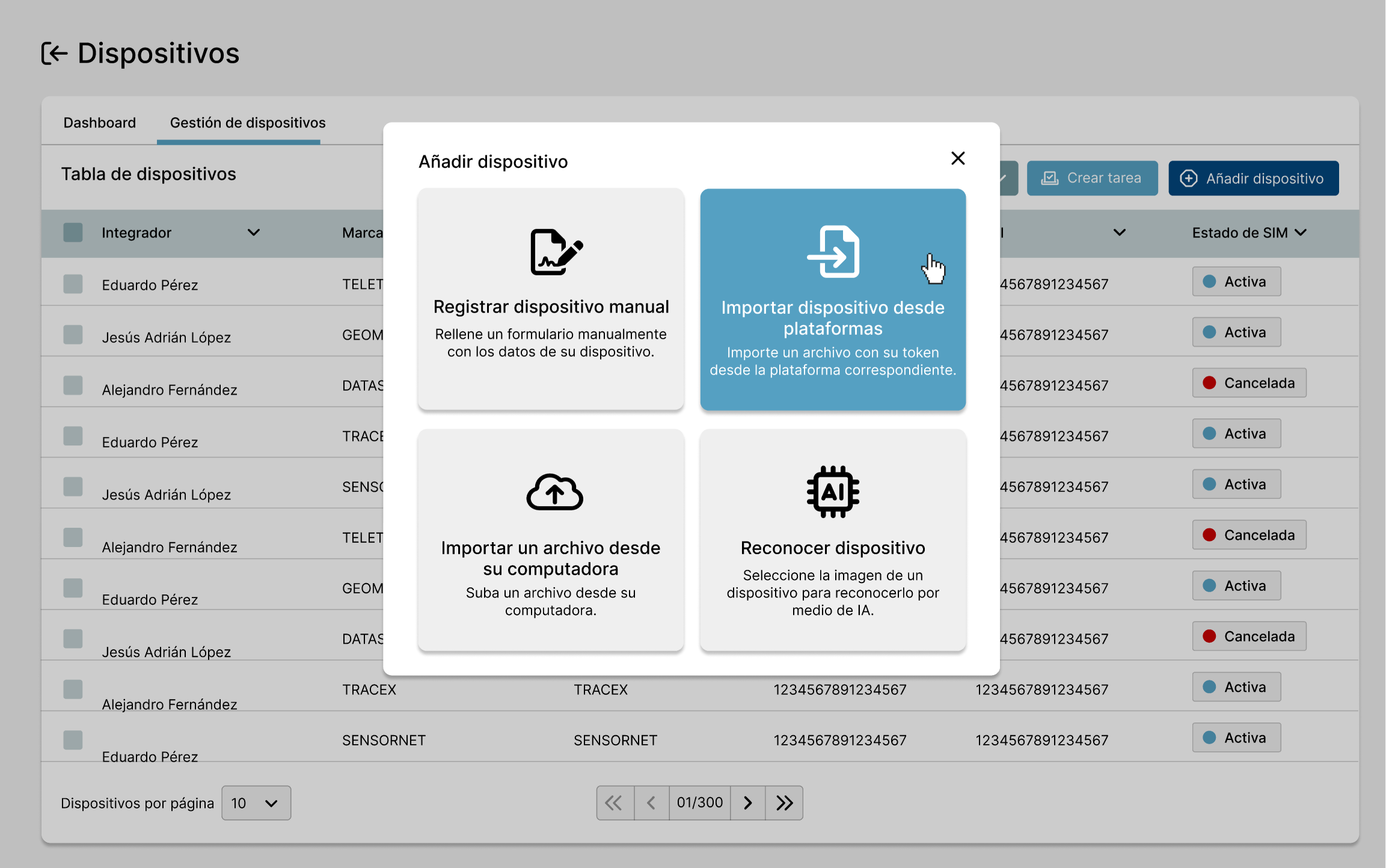
Task: Jump to last page double arrow
Action: pos(784,802)
